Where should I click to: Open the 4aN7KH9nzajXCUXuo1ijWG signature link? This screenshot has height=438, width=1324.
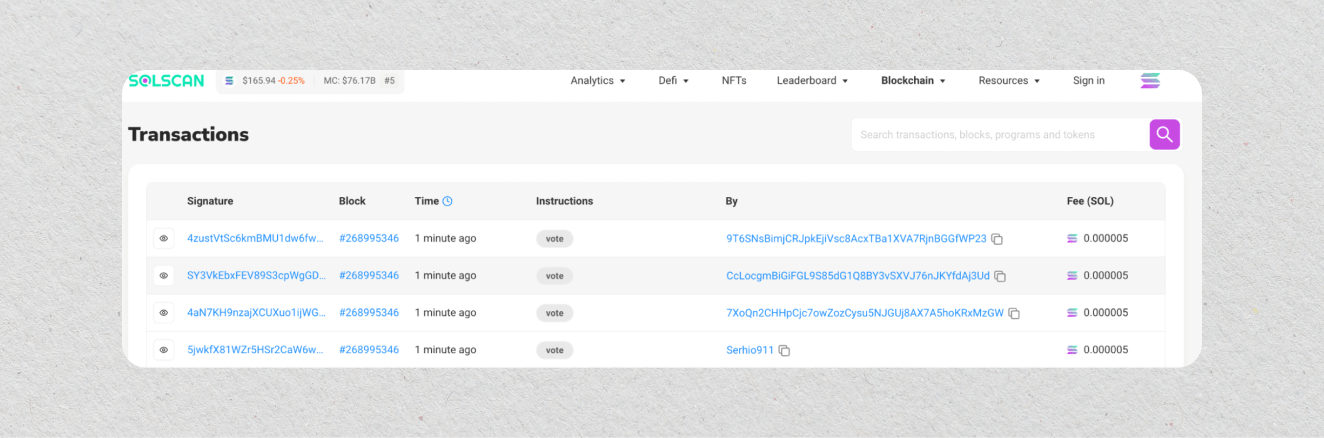(x=256, y=313)
